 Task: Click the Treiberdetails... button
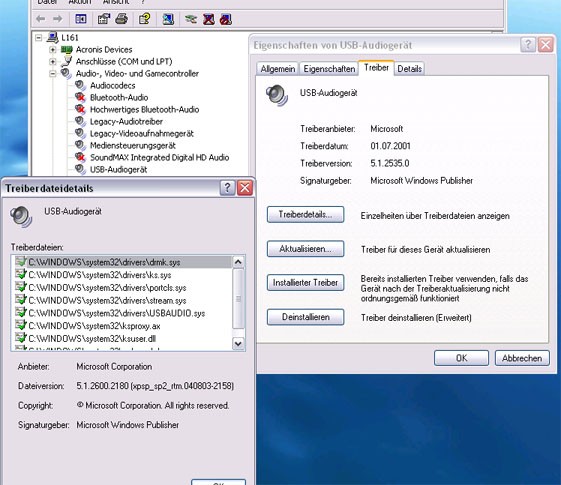[306, 215]
